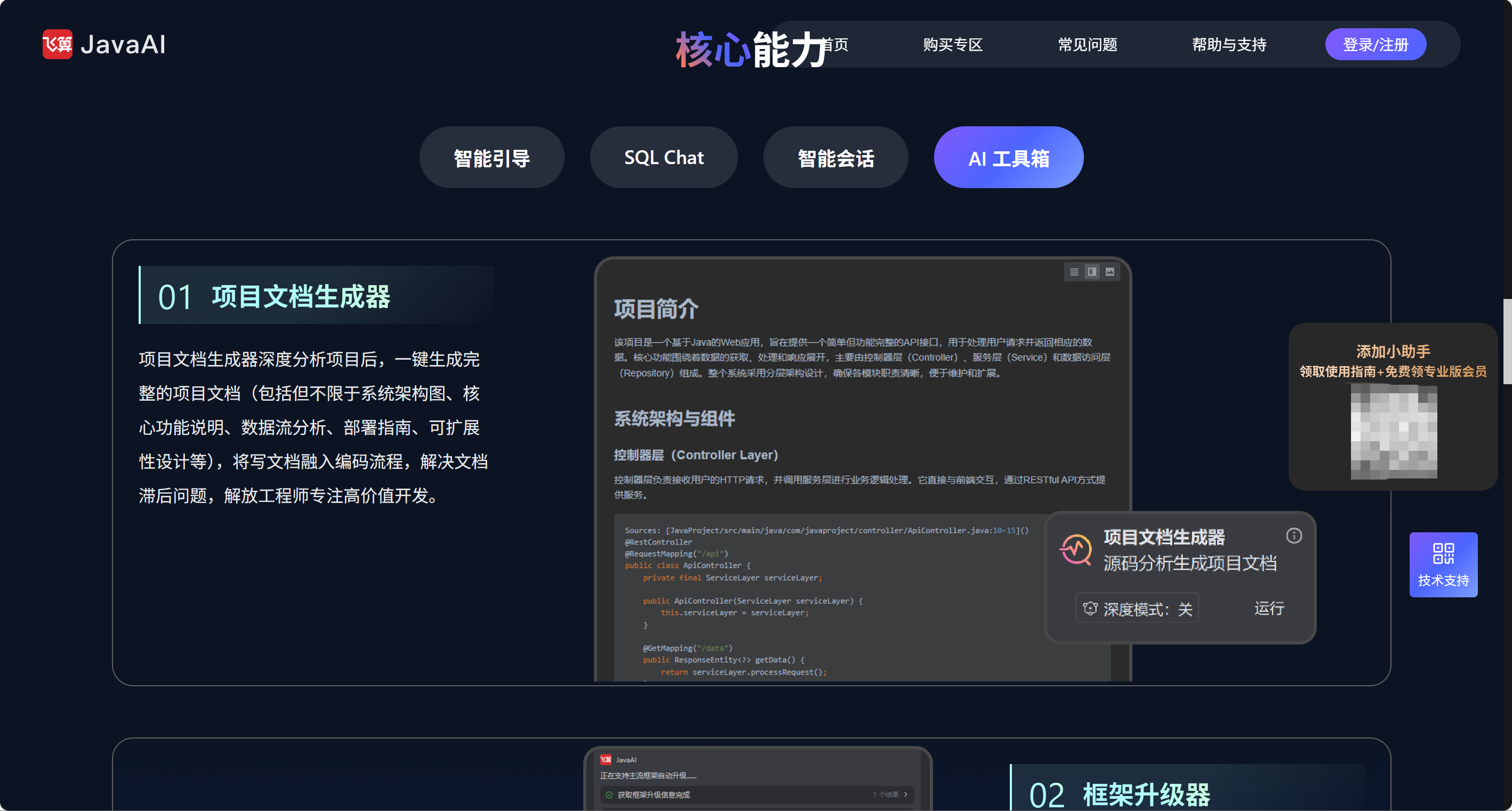Click the 添加小助手 title text
The height and width of the screenshot is (811, 1512).
(1393, 352)
